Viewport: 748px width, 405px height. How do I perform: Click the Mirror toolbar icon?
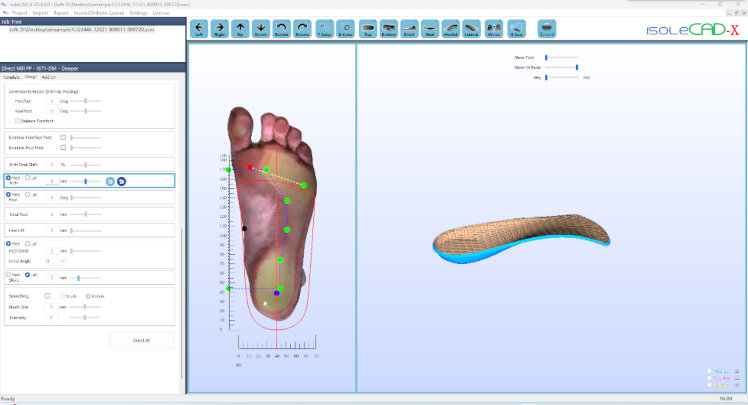[x=494, y=29]
